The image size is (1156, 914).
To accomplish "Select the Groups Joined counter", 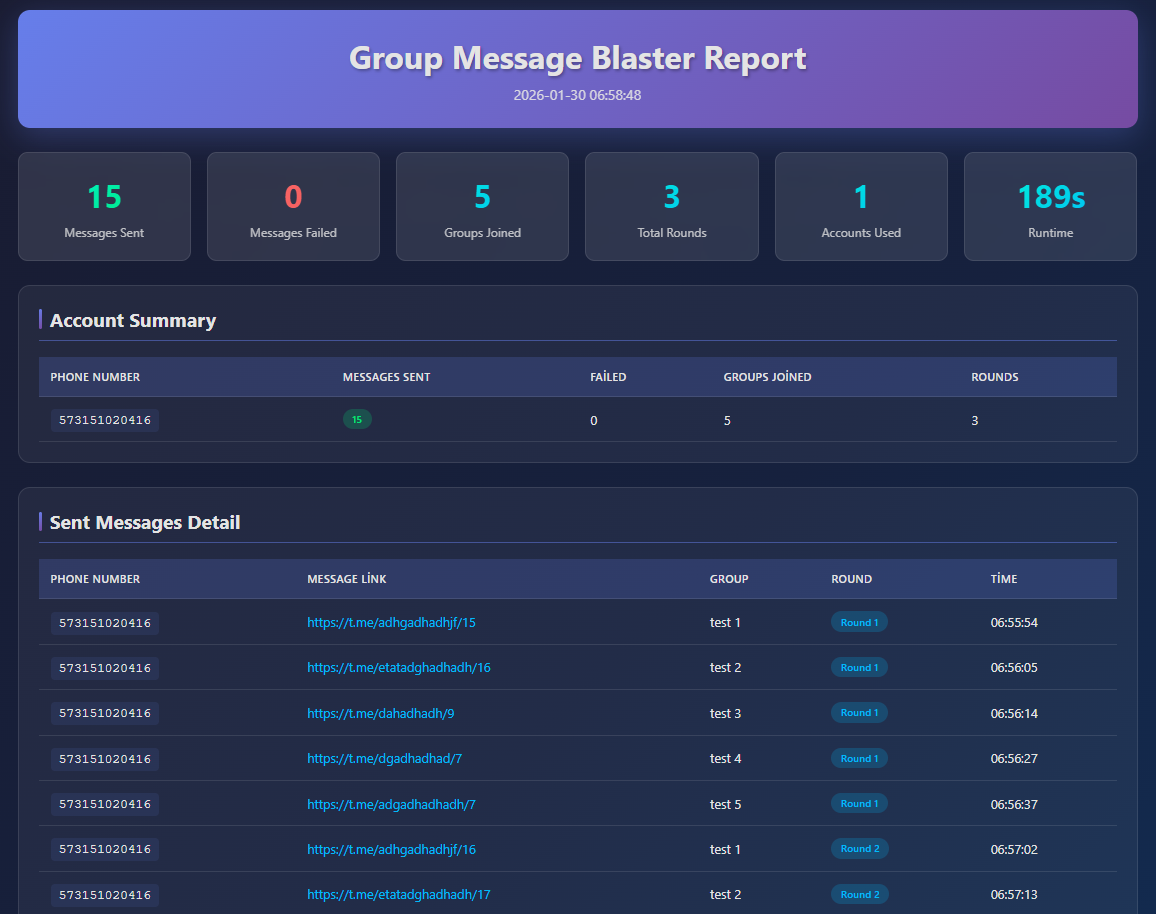I will (x=482, y=206).
